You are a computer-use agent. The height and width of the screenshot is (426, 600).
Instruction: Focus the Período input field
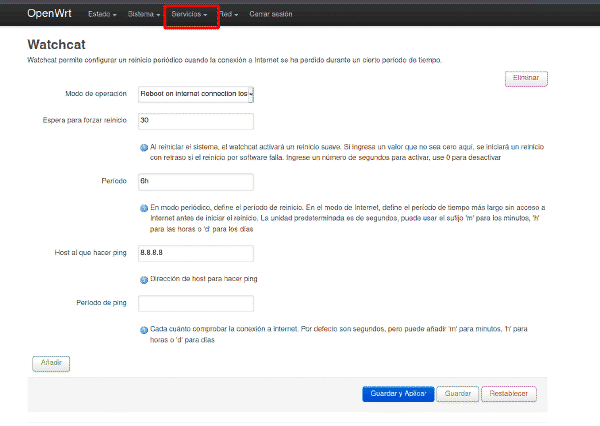point(196,182)
